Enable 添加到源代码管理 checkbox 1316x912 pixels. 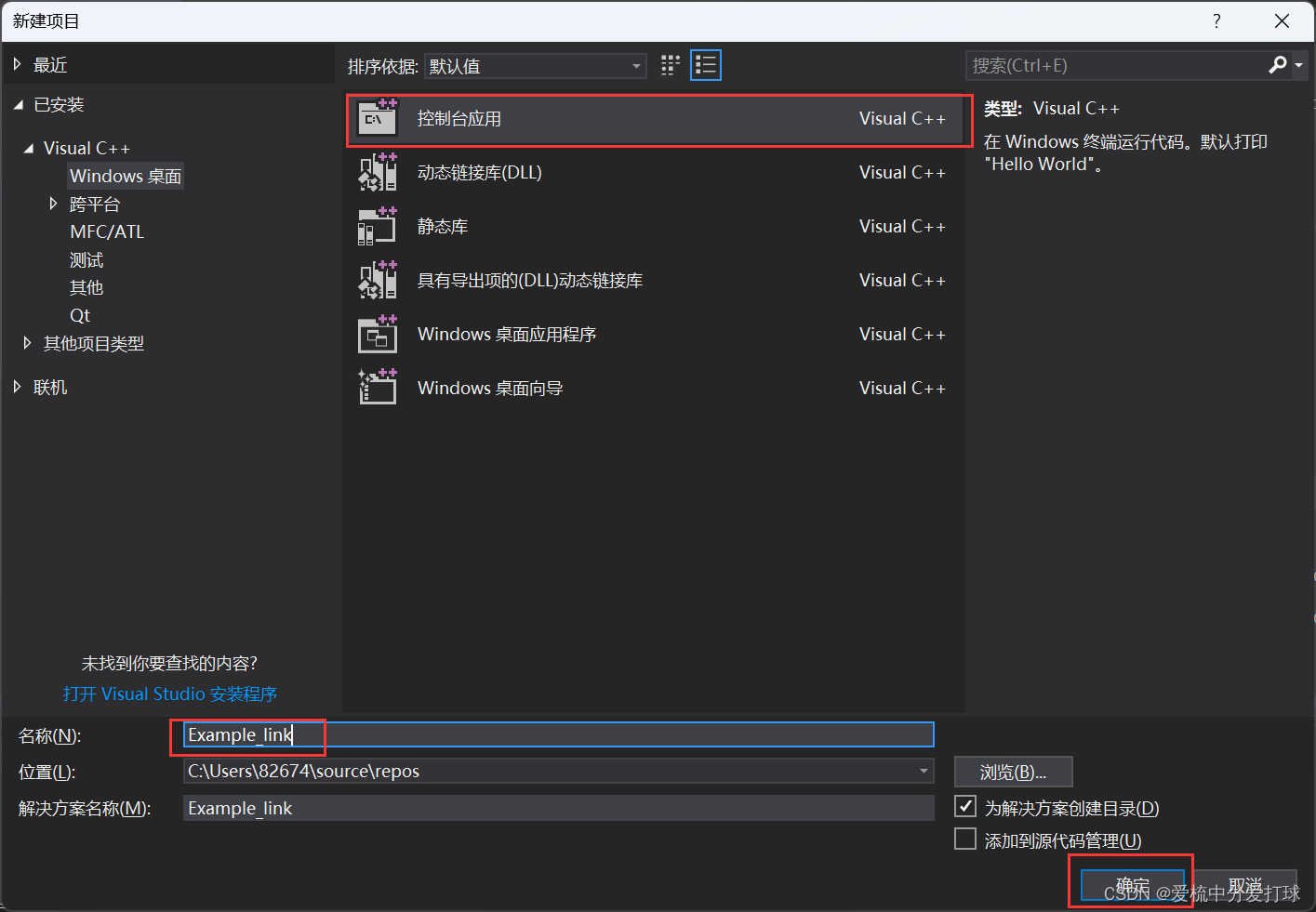point(965,839)
